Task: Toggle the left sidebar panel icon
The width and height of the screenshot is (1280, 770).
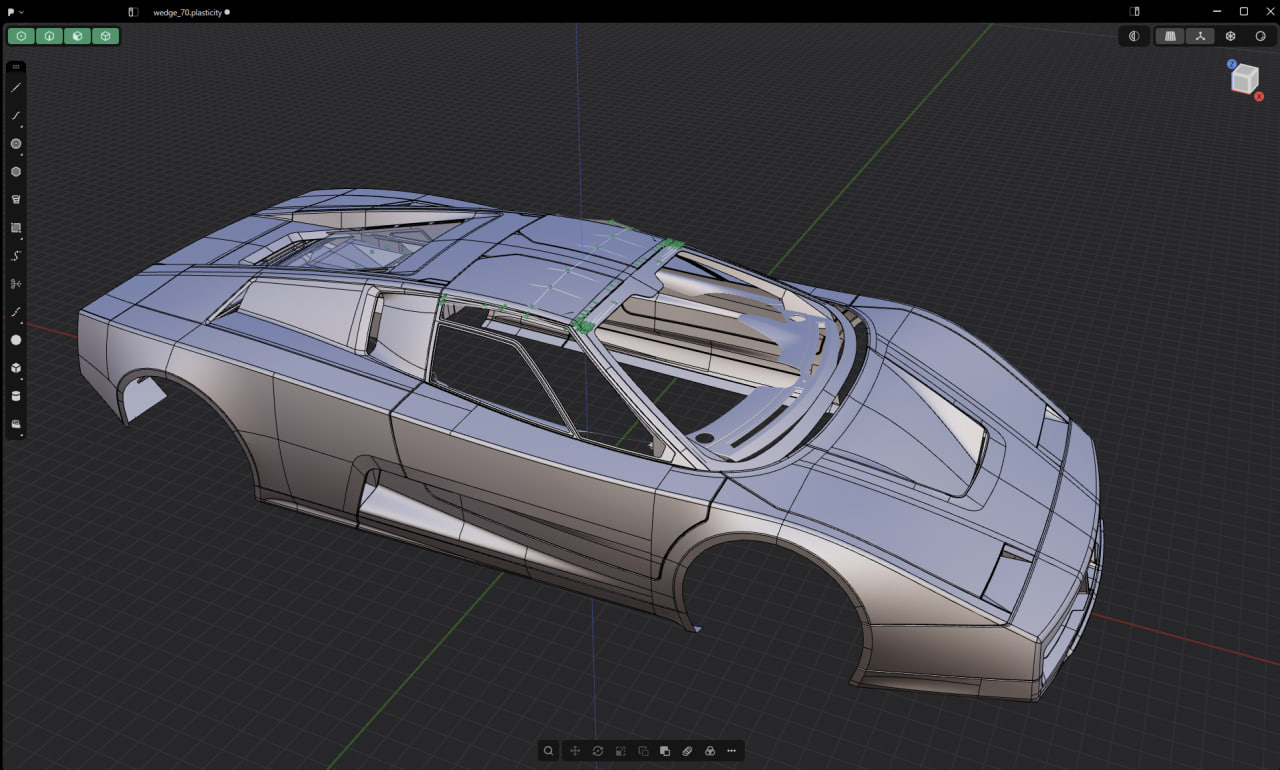Action: click(x=133, y=12)
